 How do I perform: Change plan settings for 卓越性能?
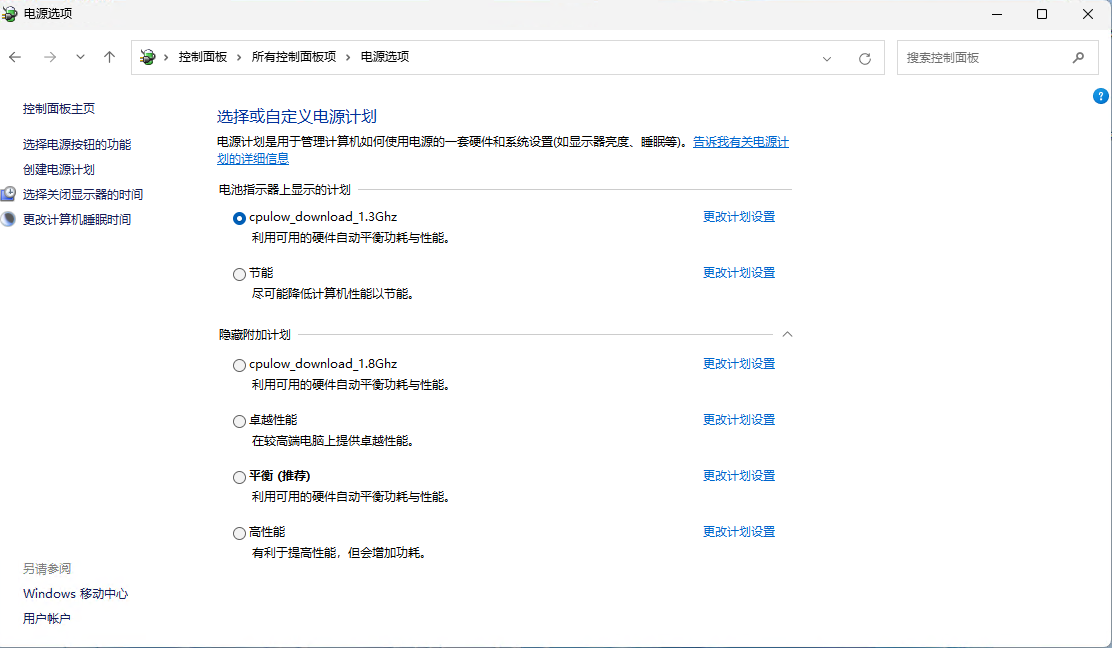tap(739, 420)
